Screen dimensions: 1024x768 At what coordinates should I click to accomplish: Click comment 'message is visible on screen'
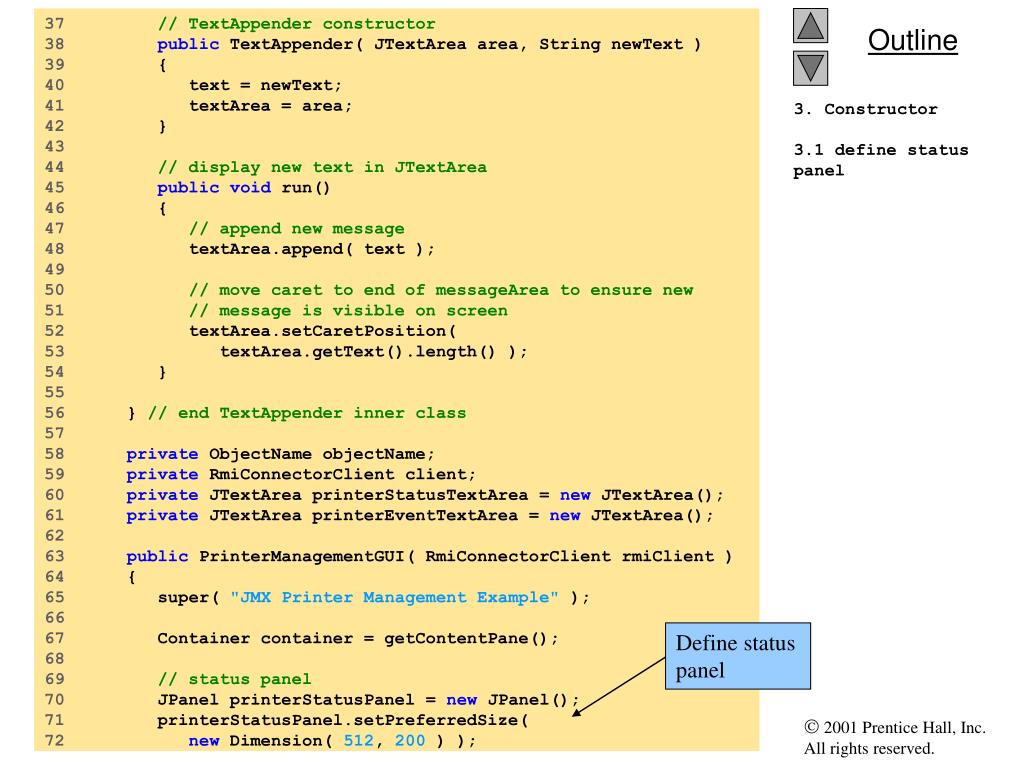pos(349,311)
